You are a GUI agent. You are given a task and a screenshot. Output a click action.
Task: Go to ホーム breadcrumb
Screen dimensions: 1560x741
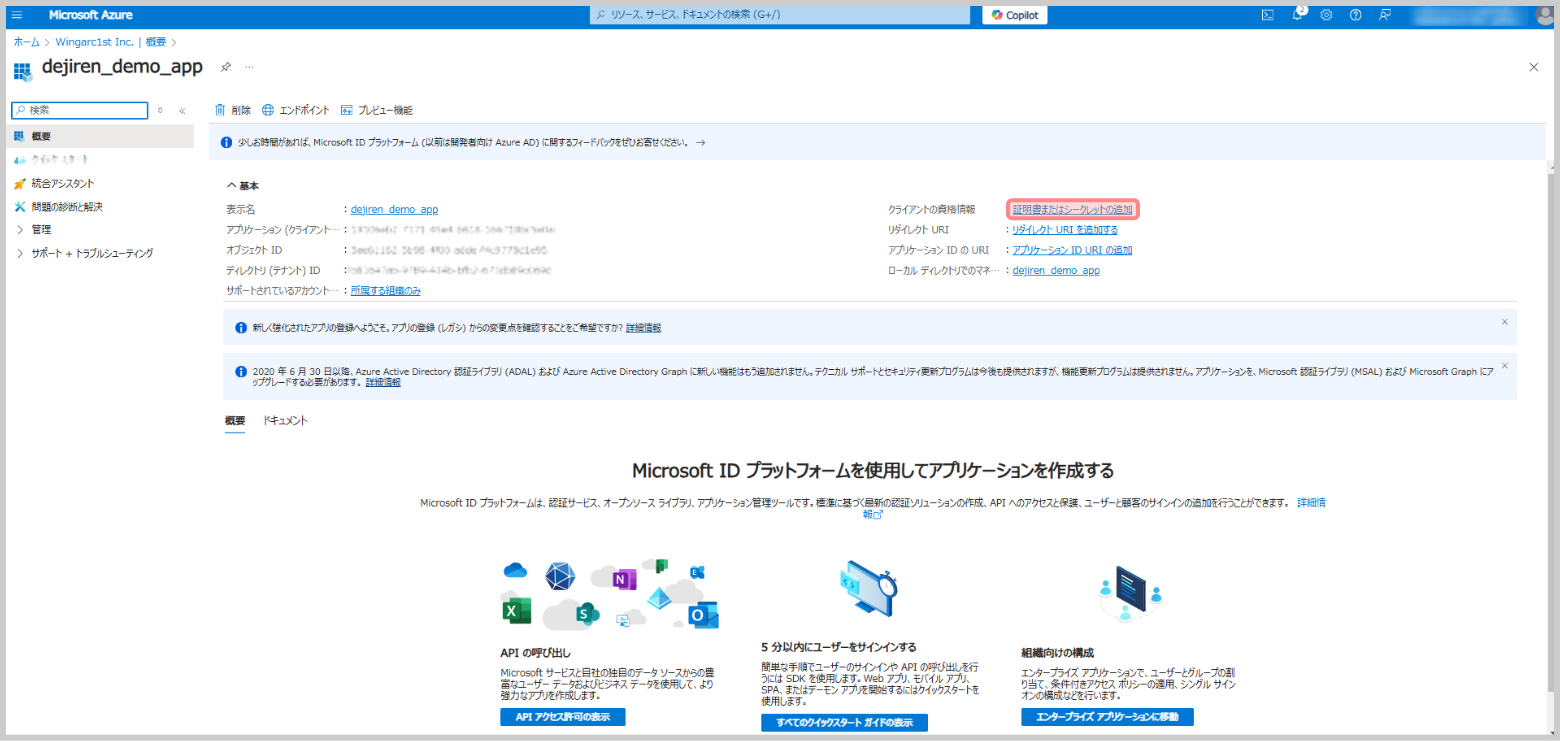tap(27, 42)
